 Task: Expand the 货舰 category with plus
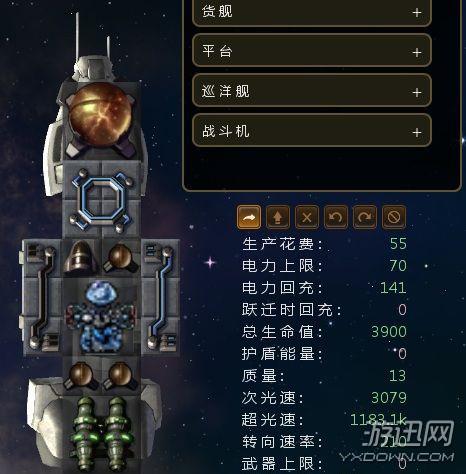click(x=417, y=13)
